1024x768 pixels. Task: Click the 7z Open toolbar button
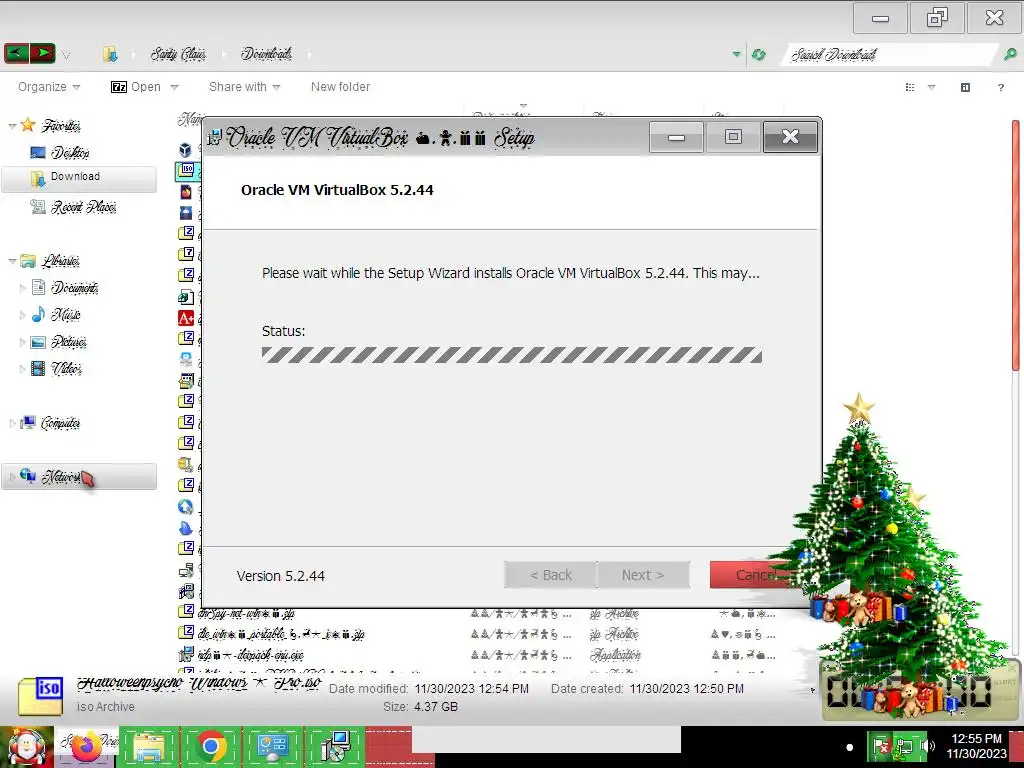click(136, 87)
